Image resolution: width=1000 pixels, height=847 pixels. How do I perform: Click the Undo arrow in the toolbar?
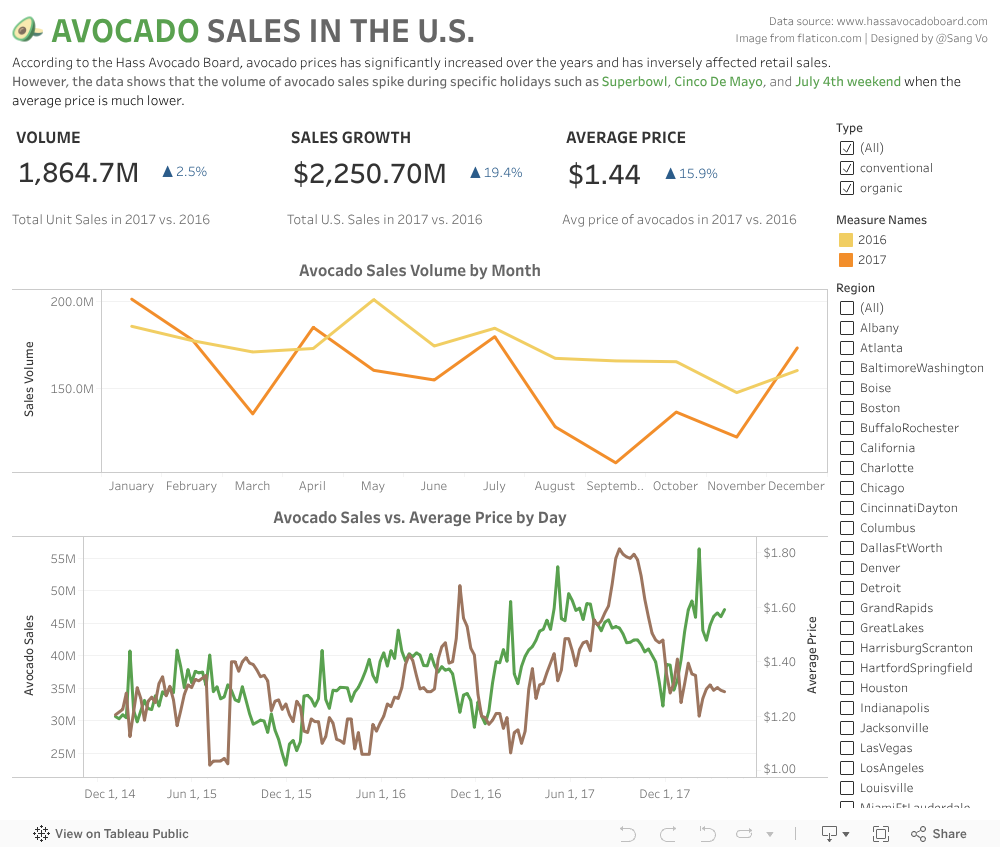627,833
